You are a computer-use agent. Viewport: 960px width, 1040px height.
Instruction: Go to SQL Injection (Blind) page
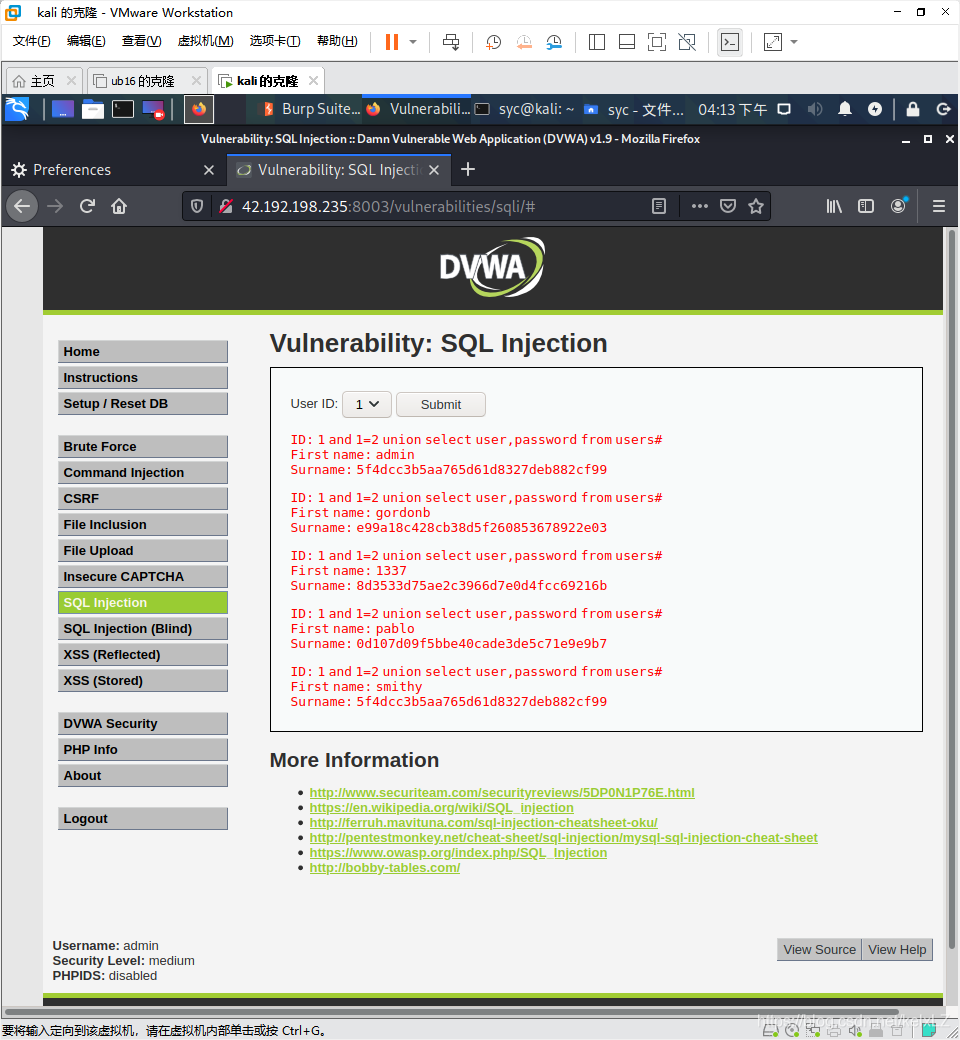coord(143,628)
